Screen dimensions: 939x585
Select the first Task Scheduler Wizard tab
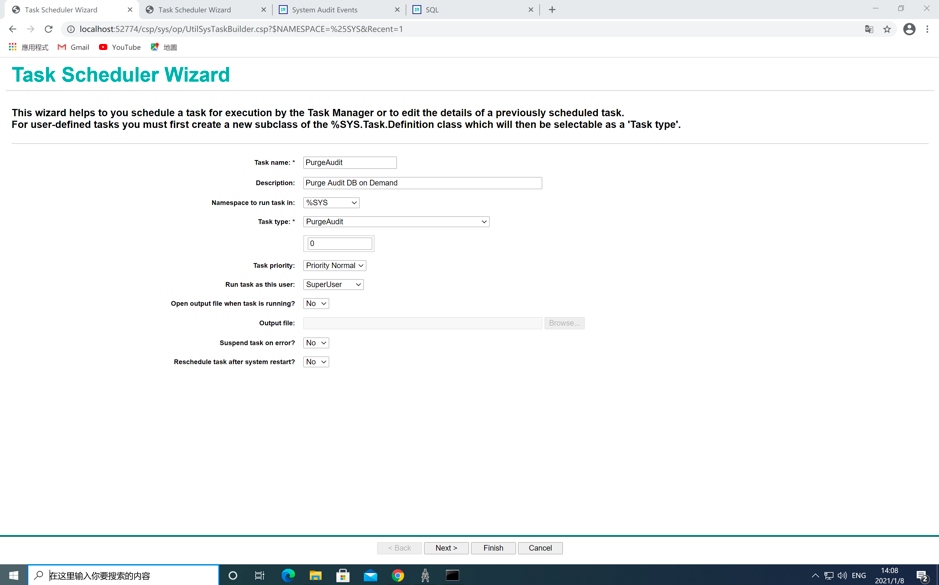[60, 10]
